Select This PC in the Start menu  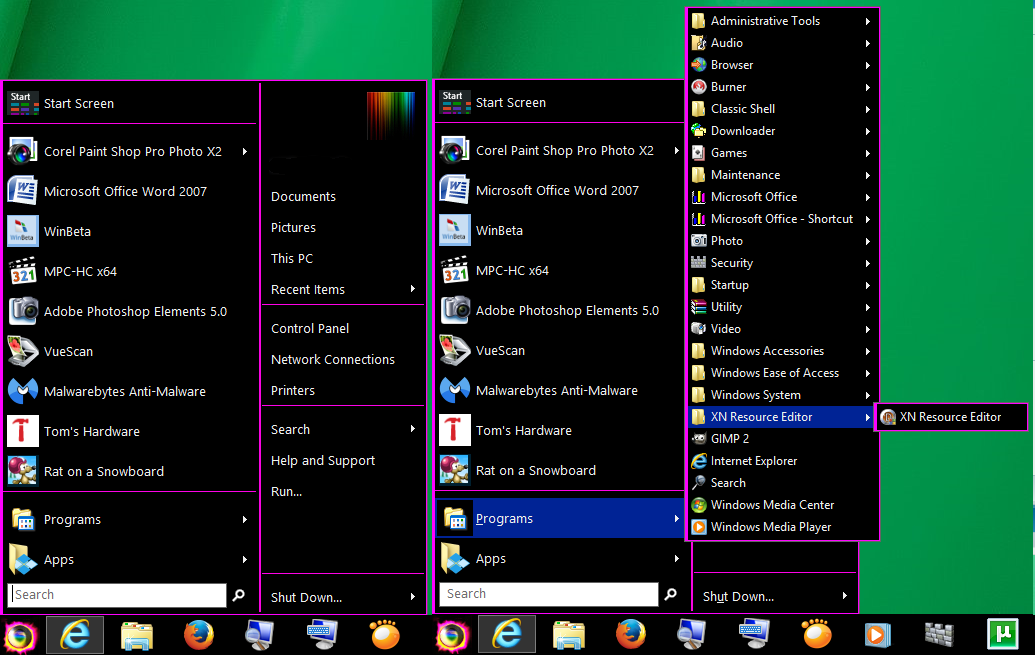292,258
